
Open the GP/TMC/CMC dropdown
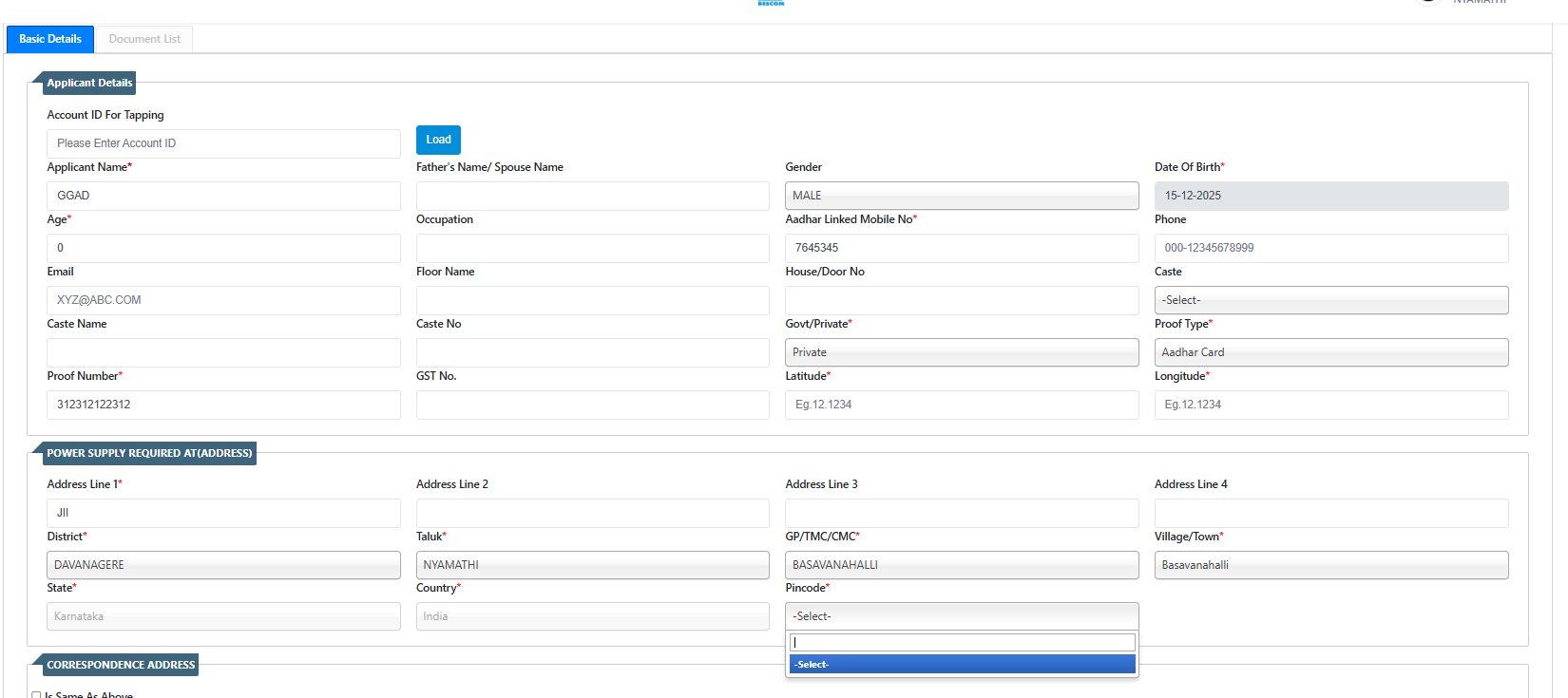tap(961, 565)
